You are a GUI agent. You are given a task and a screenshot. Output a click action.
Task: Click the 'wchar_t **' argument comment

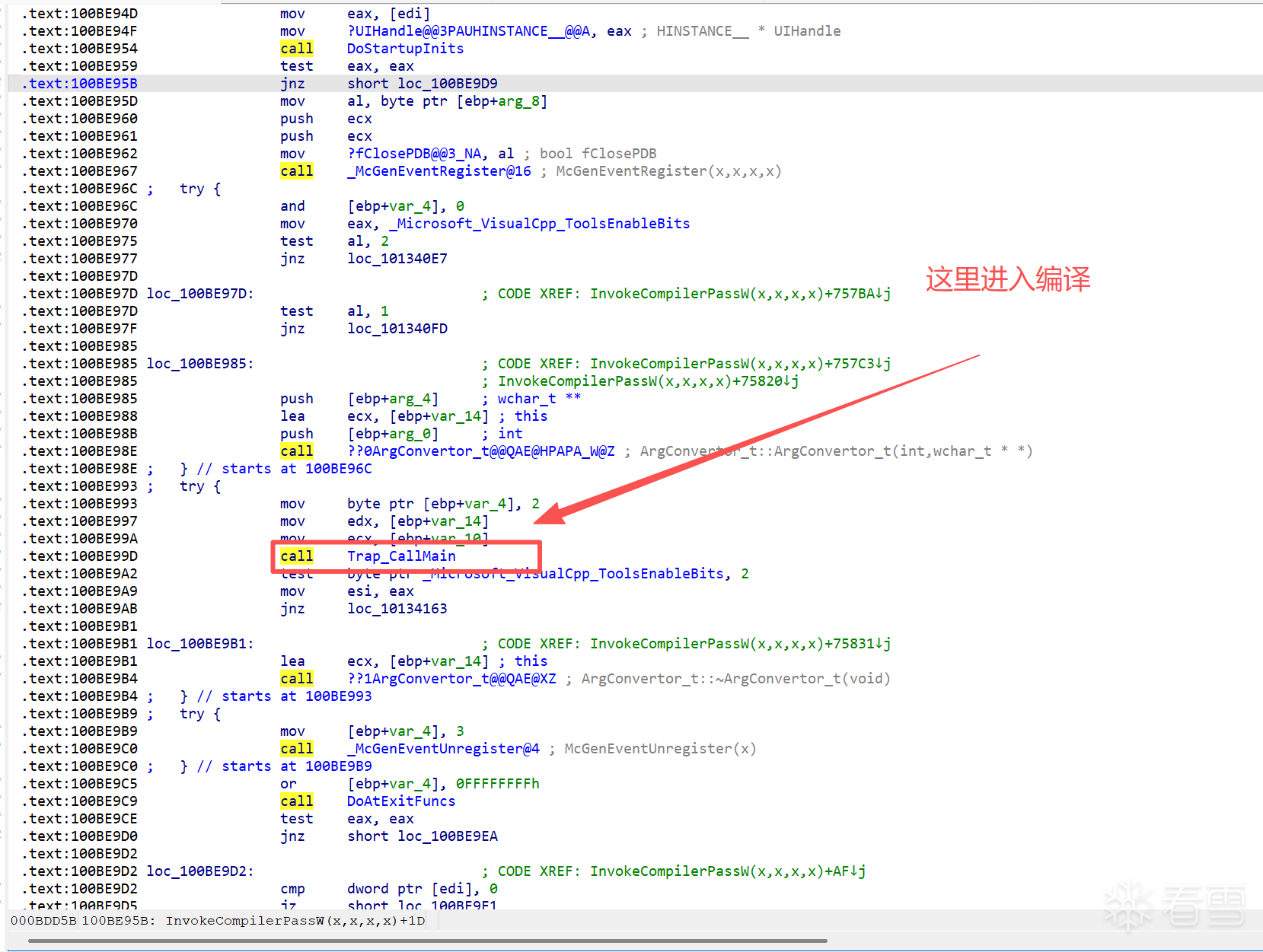539,399
